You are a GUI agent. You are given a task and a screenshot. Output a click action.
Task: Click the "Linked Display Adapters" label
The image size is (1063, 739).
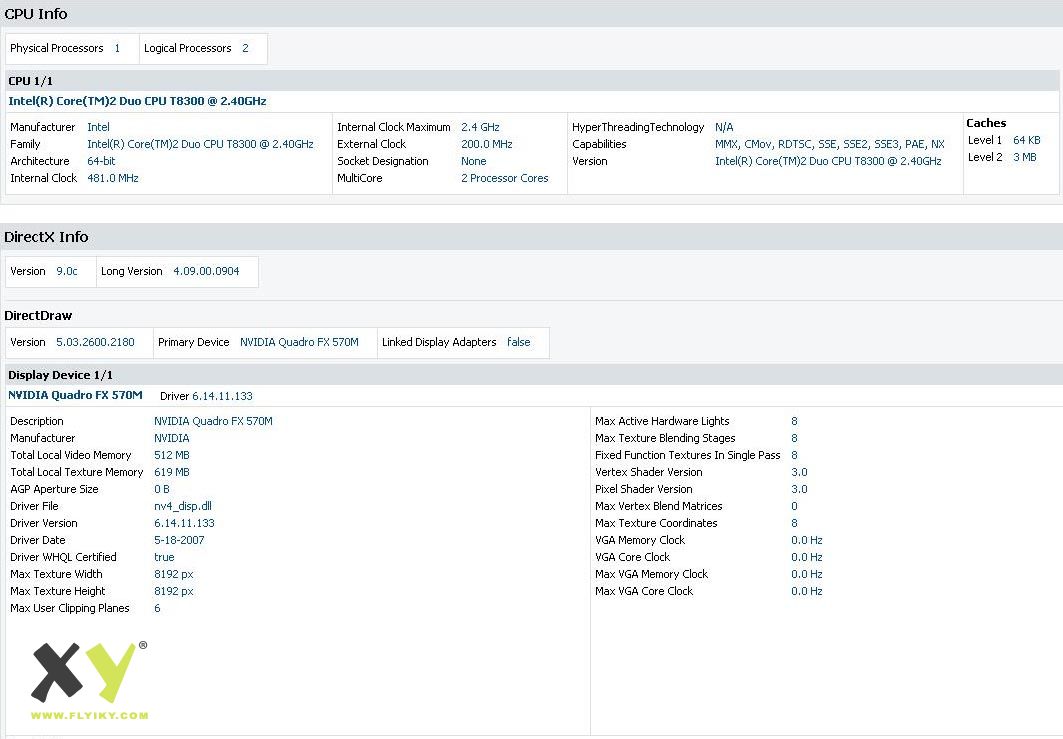439,342
